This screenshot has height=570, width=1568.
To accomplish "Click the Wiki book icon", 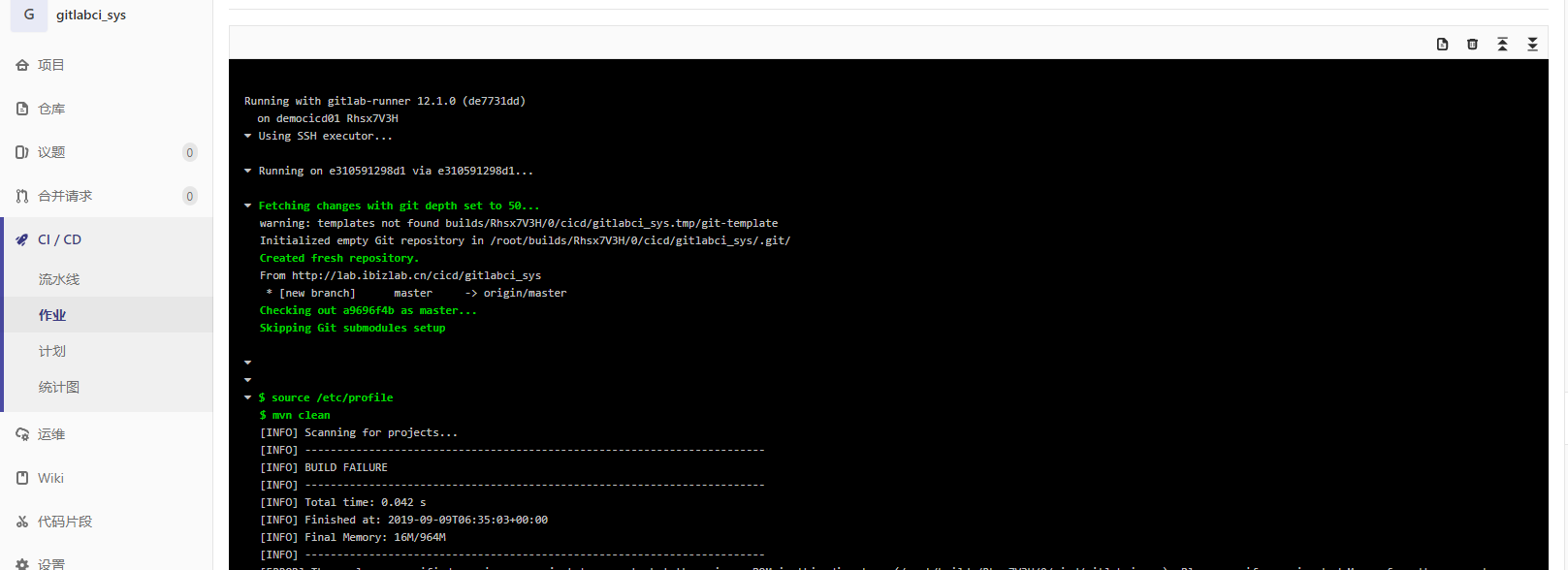I will click(x=22, y=478).
